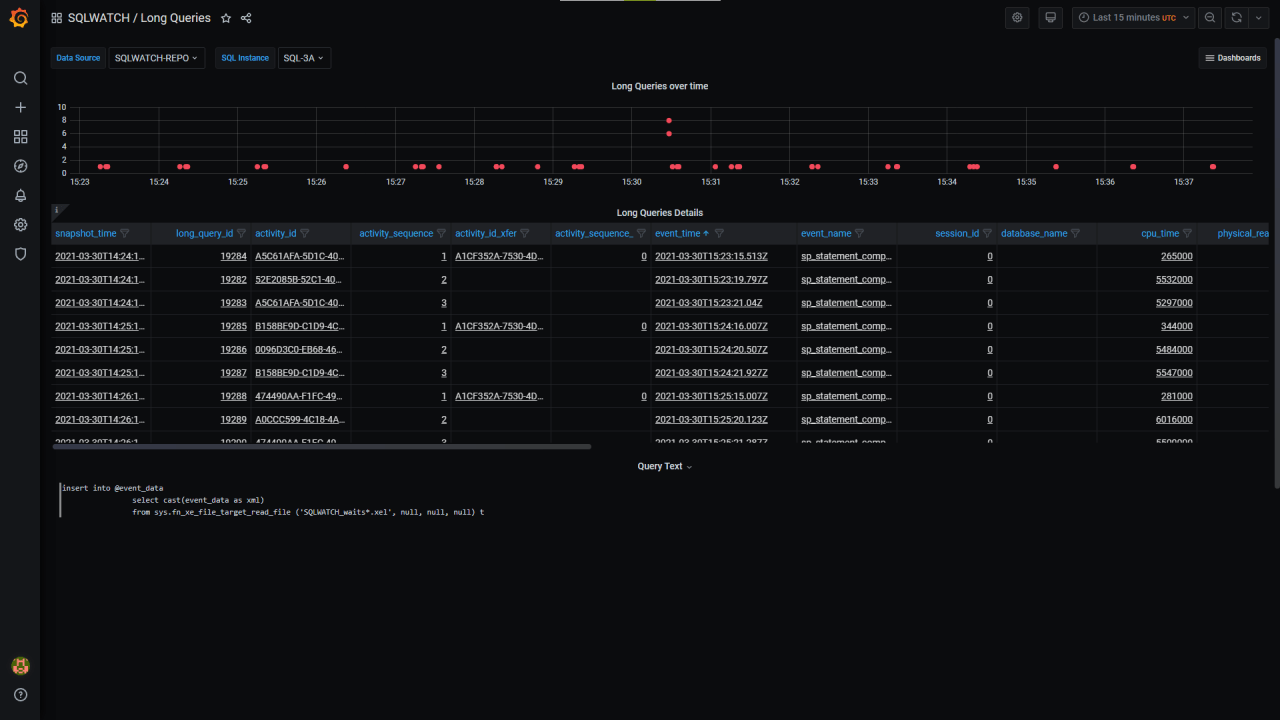The image size is (1280, 720).
Task: Click the table's horizontal scrollbar
Action: 320,446
